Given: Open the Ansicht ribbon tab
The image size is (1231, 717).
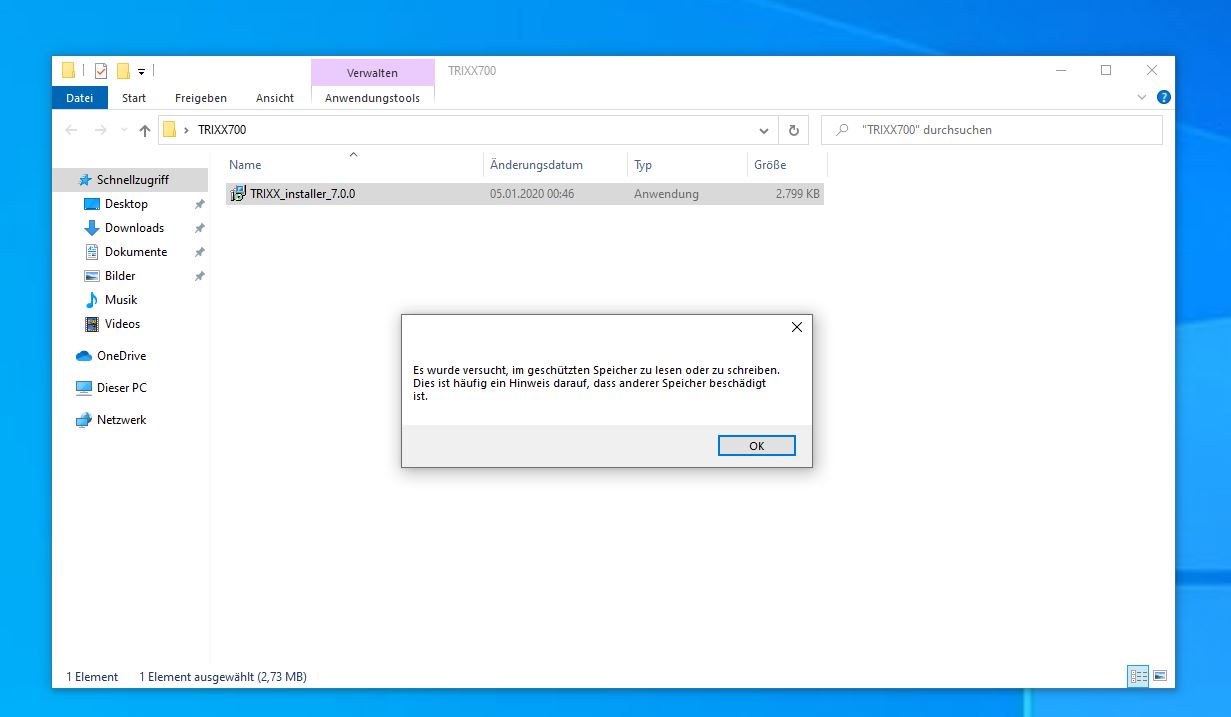Looking at the screenshot, I should pyautogui.click(x=275, y=98).
